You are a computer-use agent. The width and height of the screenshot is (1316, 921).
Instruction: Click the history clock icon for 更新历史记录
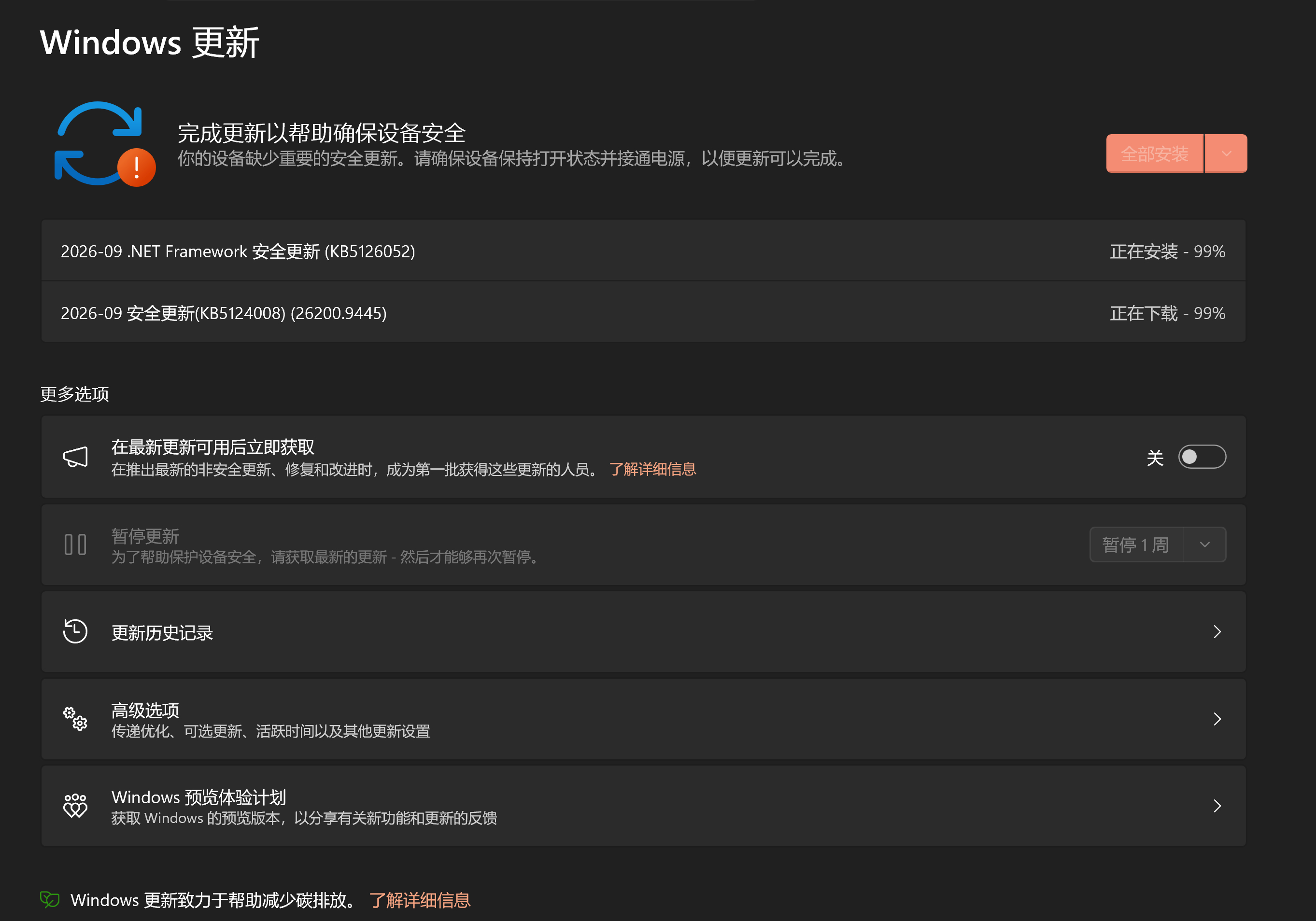75,631
